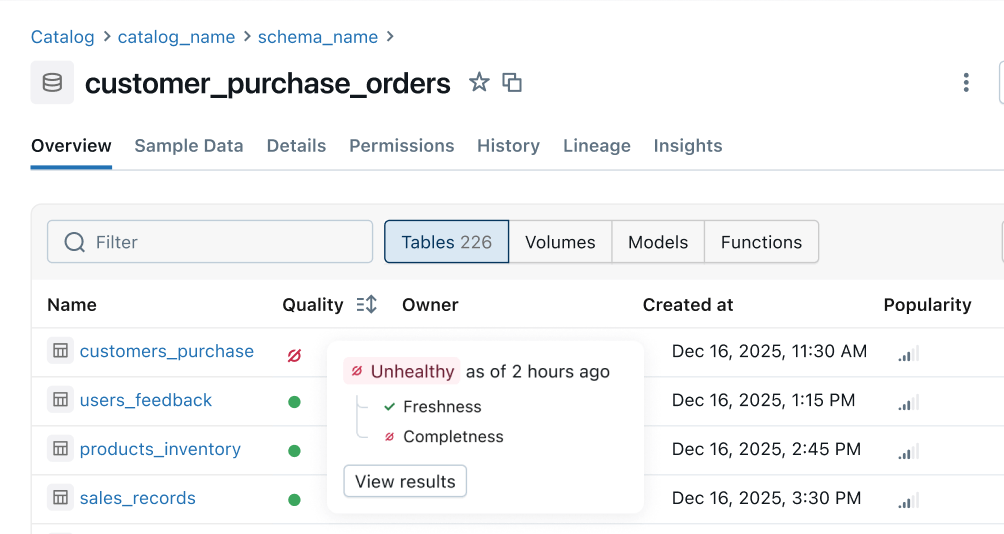Click the database icon next to title

pyautogui.click(x=52, y=82)
